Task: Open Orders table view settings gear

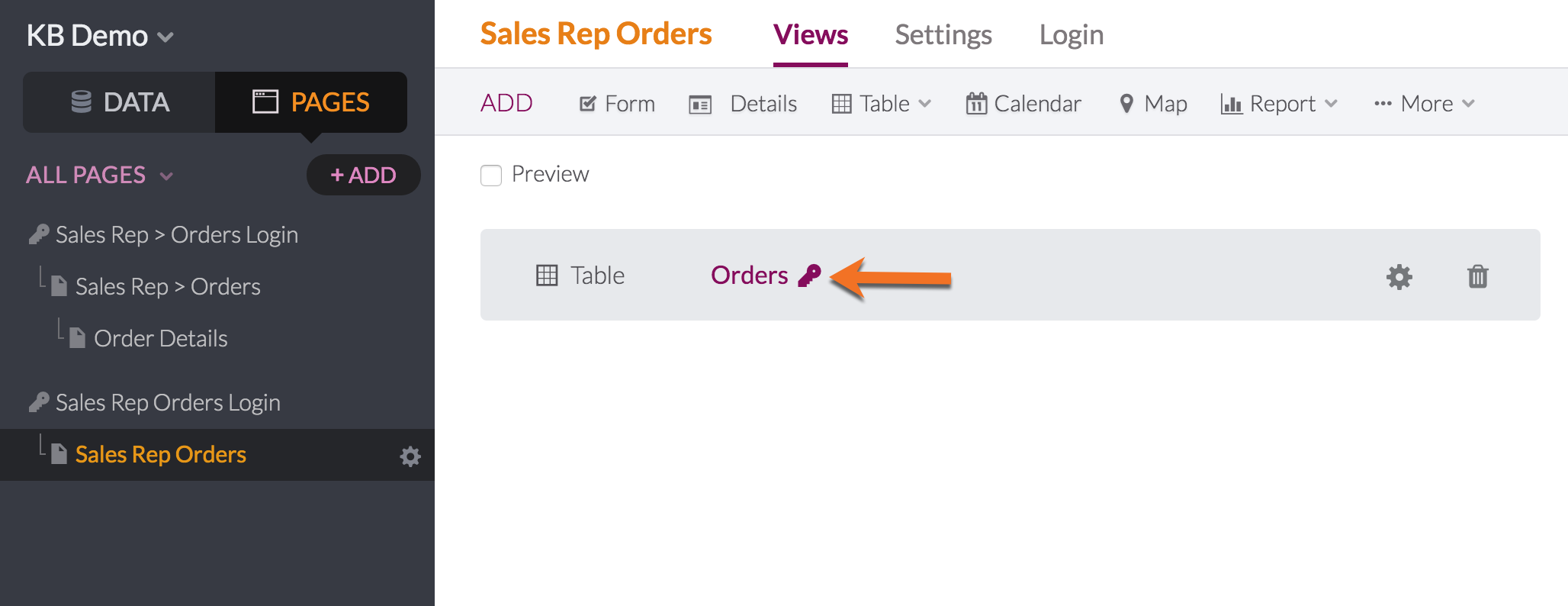Action: (x=1399, y=276)
